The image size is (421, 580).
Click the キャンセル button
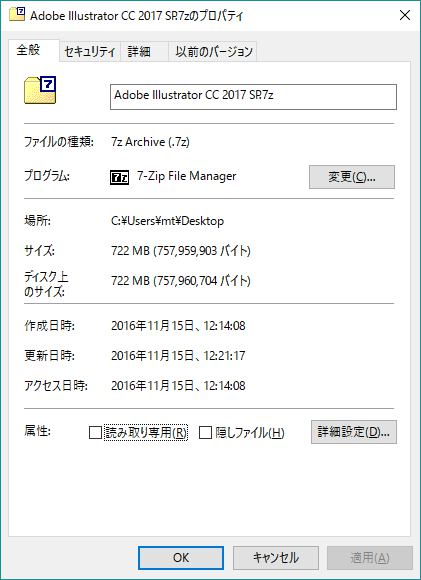(276, 558)
